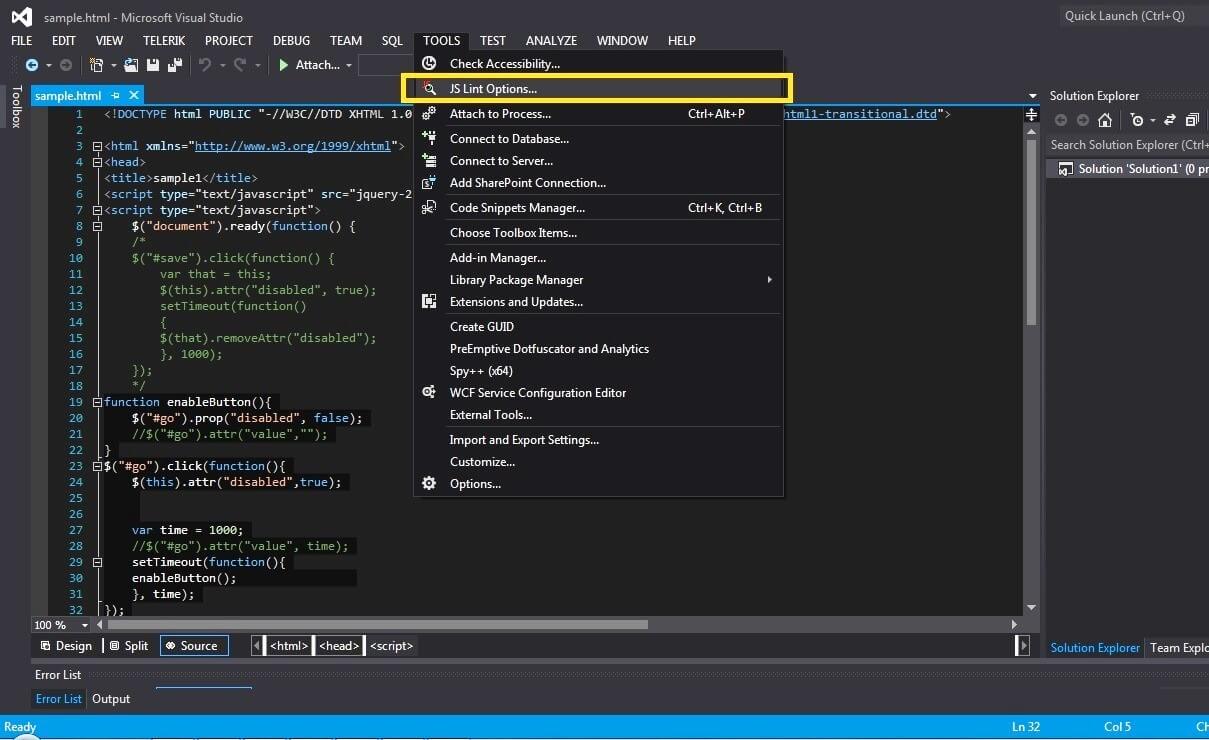Click the Collapse All icon in Solution Explorer
Image resolution: width=1209 pixels, height=740 pixels.
1192,120
